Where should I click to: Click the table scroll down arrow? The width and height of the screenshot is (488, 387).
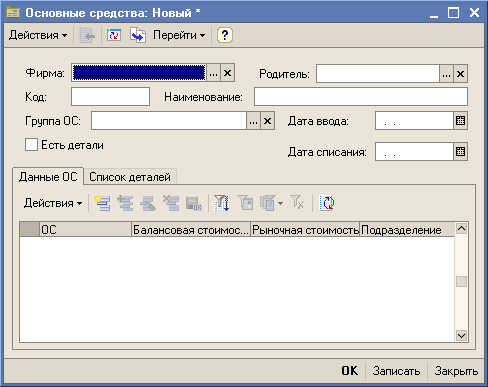[x=461, y=335]
